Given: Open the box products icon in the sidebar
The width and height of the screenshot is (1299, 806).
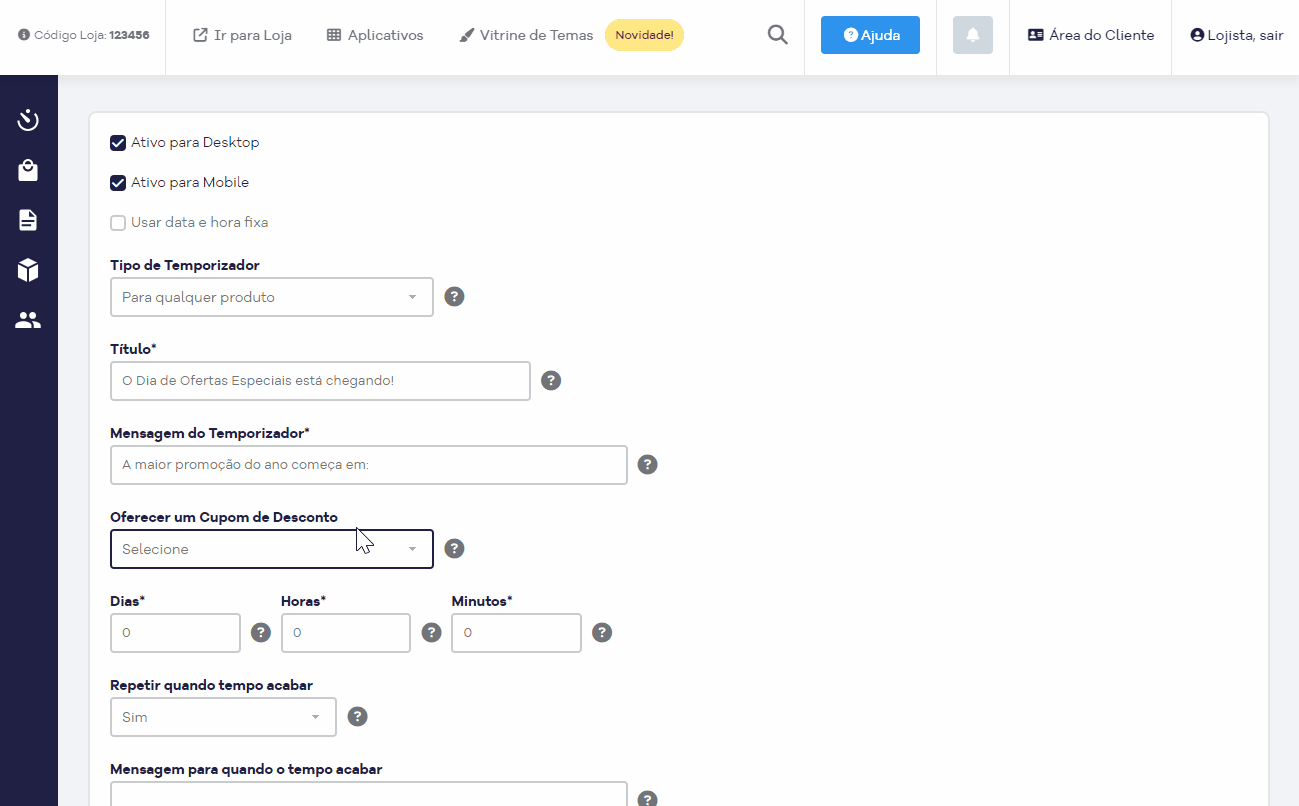Looking at the screenshot, I should pyautogui.click(x=28, y=270).
